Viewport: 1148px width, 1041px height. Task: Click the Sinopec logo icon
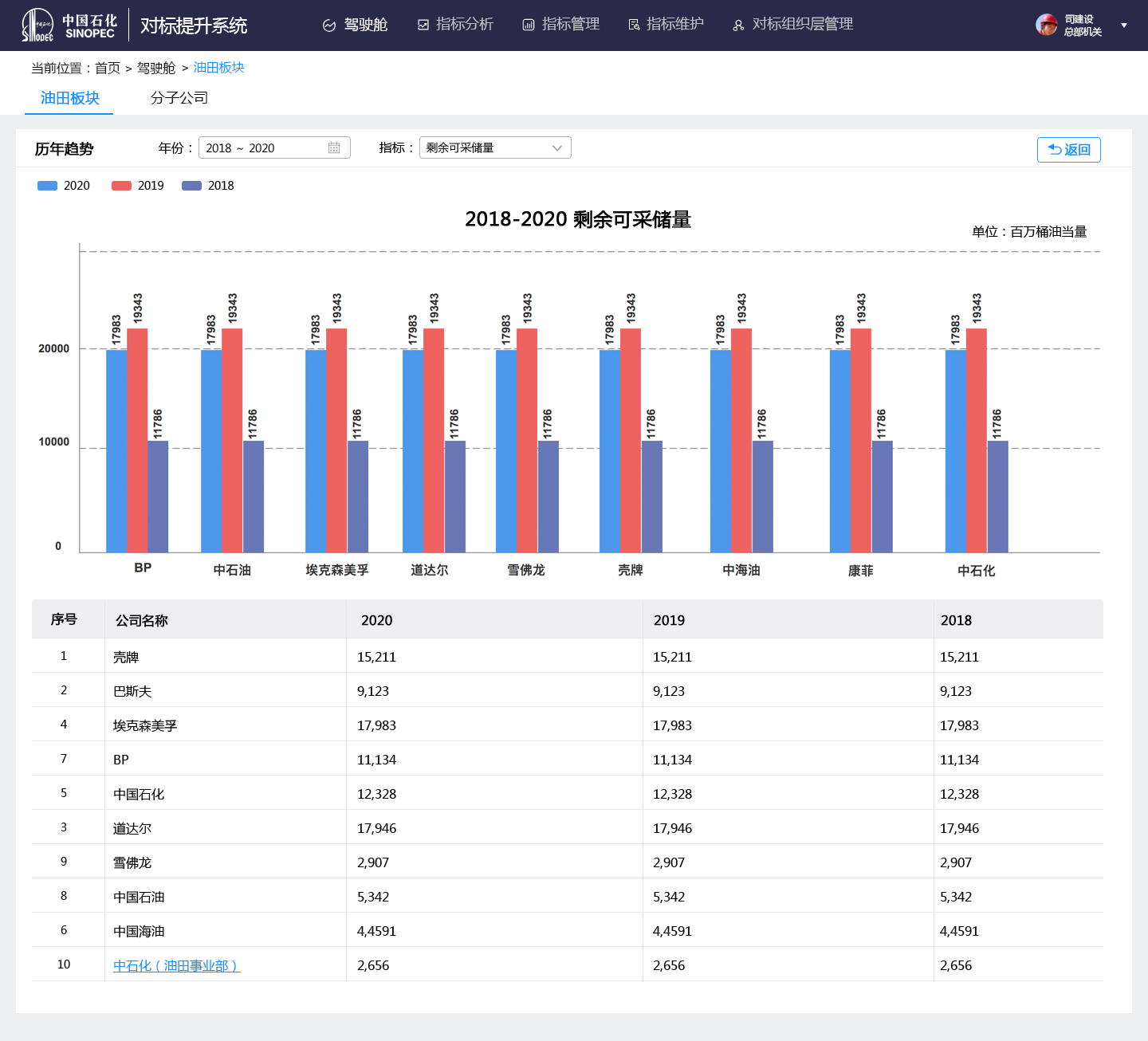37,25
